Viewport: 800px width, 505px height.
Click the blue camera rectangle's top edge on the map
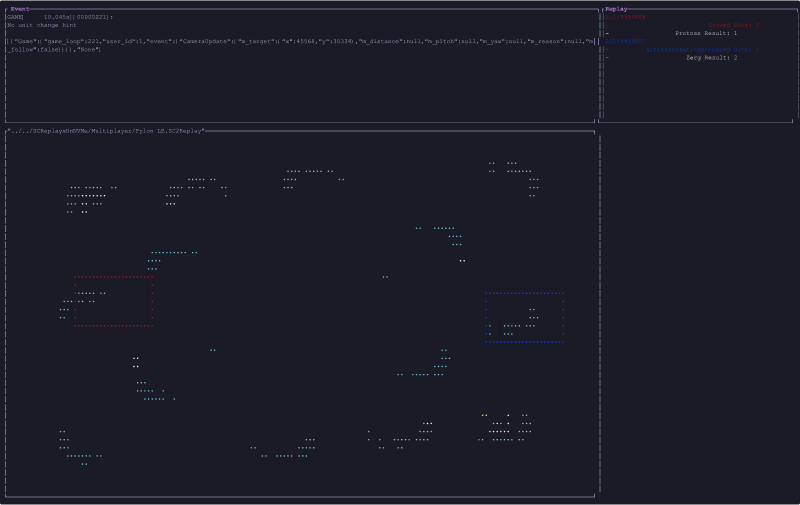[x=524, y=293]
